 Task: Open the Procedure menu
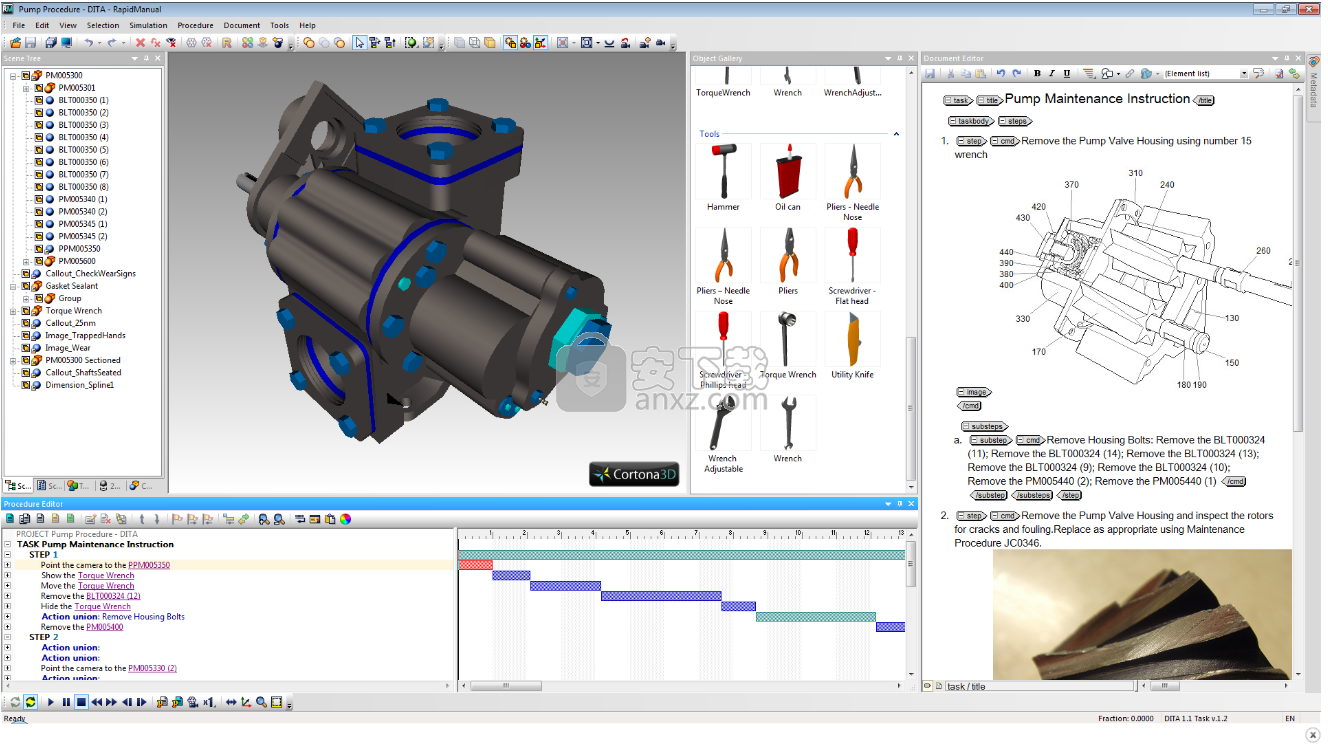click(195, 25)
